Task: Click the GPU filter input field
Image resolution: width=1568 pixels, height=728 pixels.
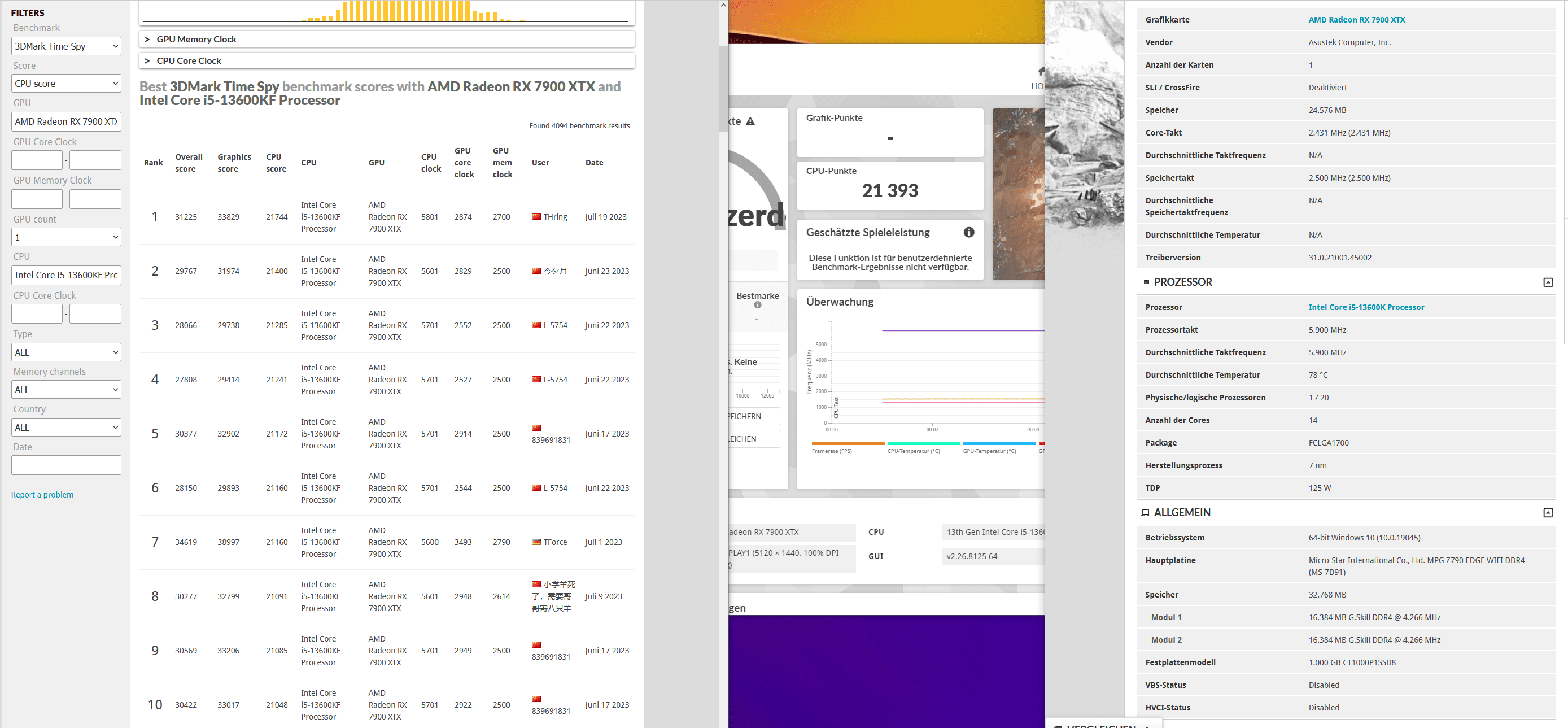Action: (67, 121)
